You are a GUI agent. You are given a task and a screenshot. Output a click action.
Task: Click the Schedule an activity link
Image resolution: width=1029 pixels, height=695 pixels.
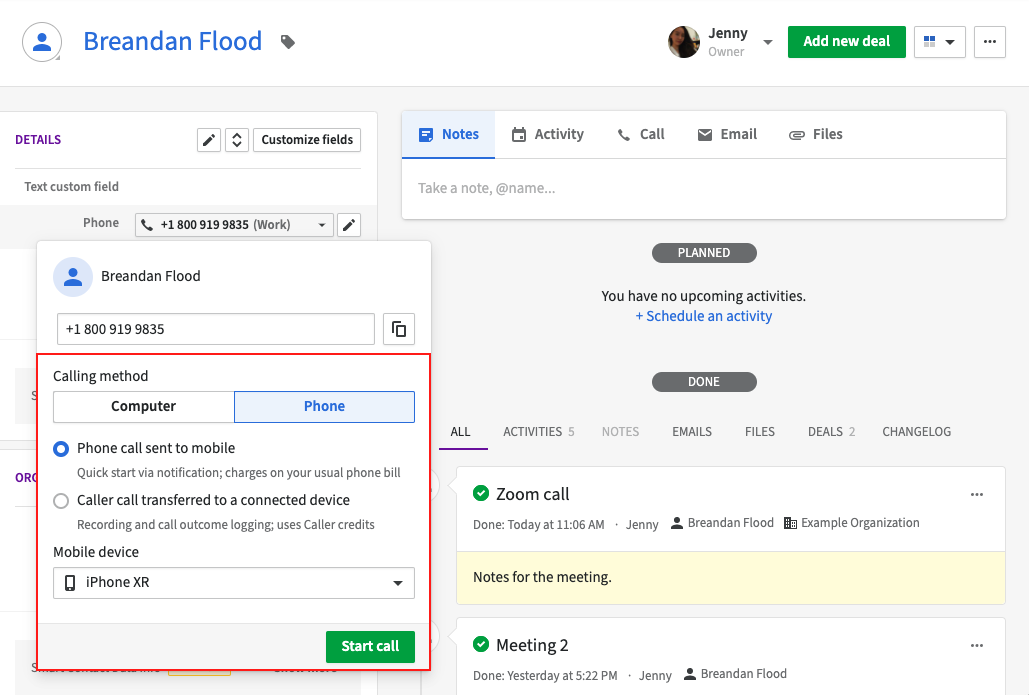(704, 316)
